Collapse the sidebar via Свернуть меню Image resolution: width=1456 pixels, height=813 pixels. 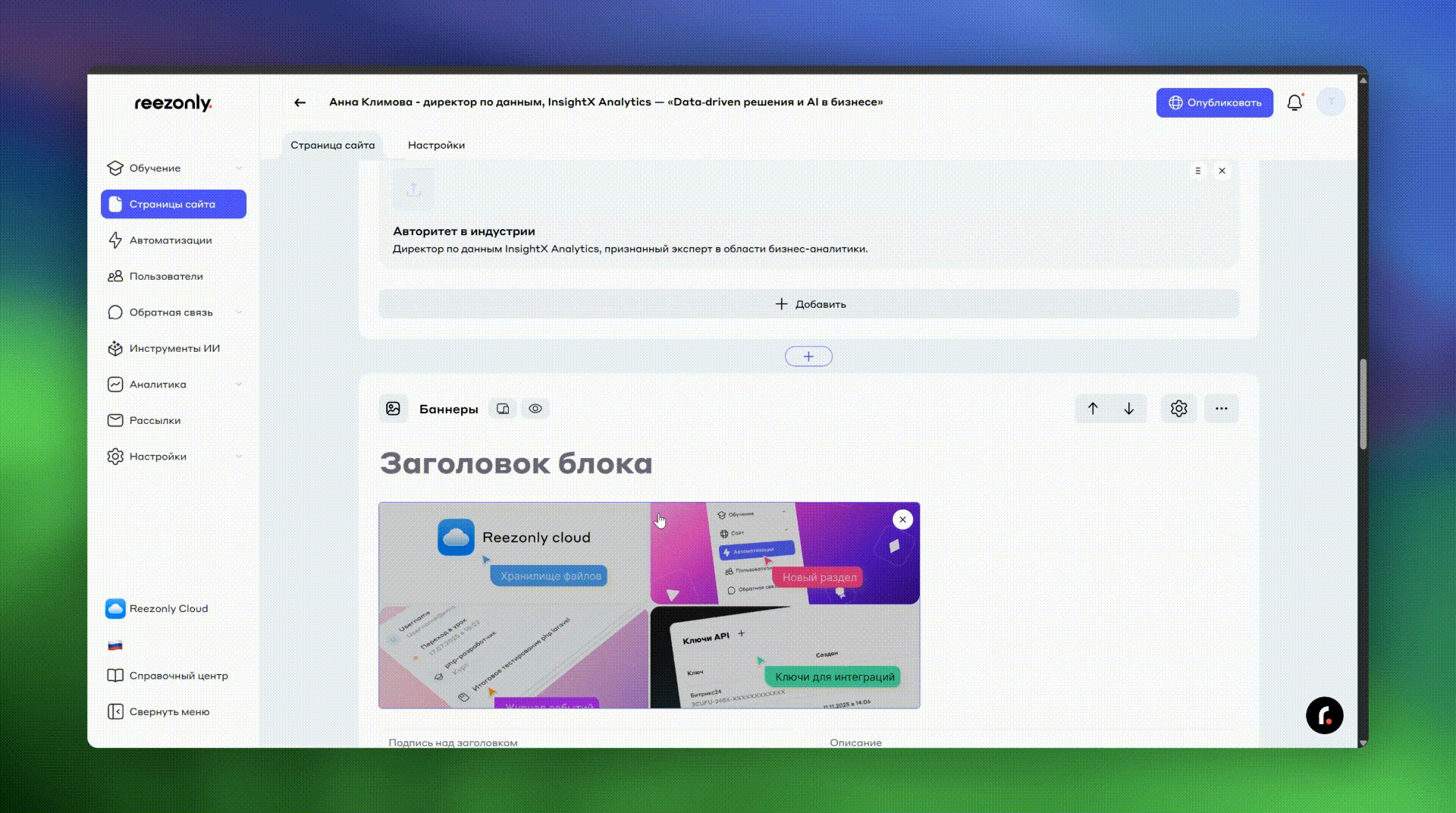168,711
